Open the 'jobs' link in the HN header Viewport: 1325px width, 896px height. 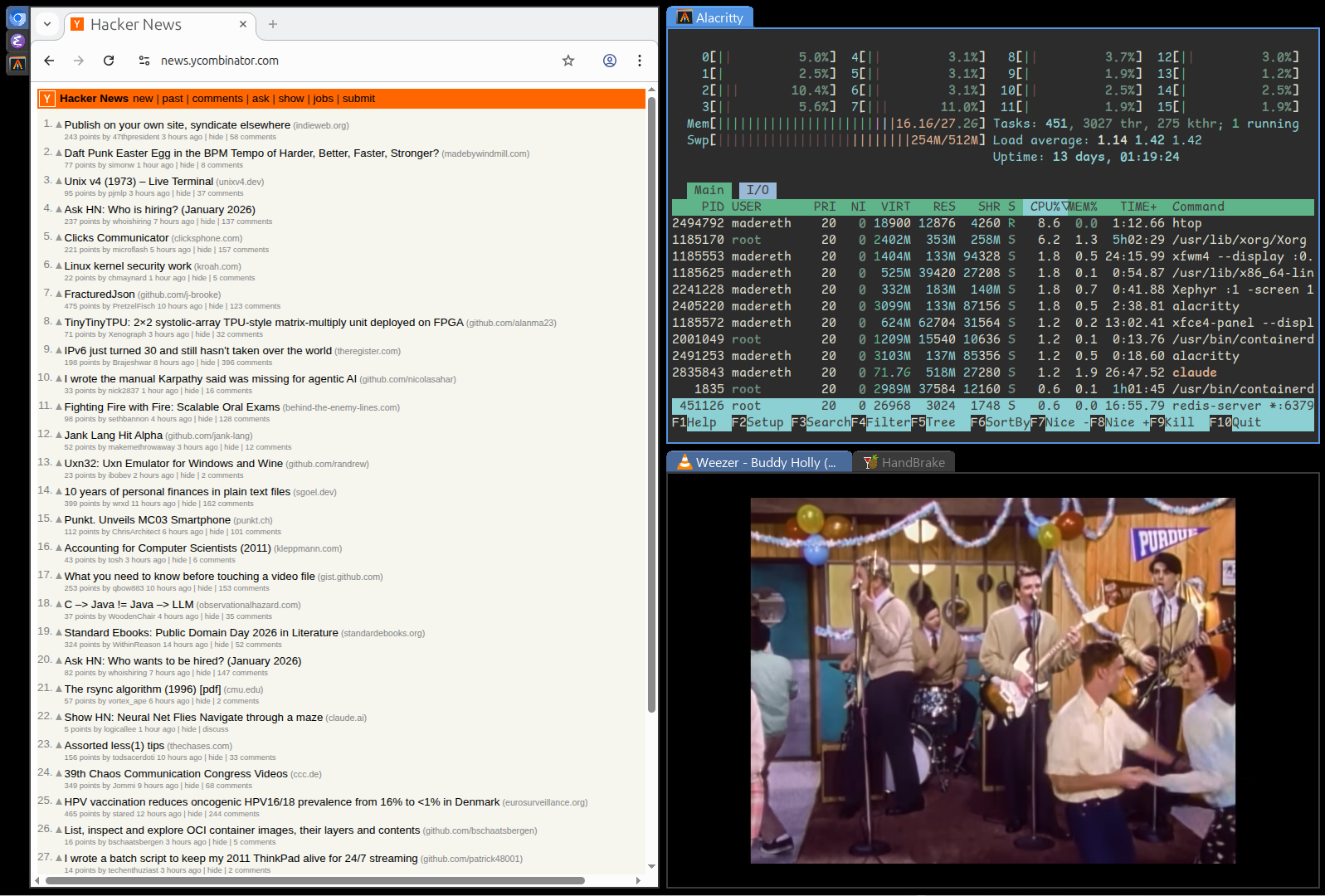pyautogui.click(x=323, y=99)
